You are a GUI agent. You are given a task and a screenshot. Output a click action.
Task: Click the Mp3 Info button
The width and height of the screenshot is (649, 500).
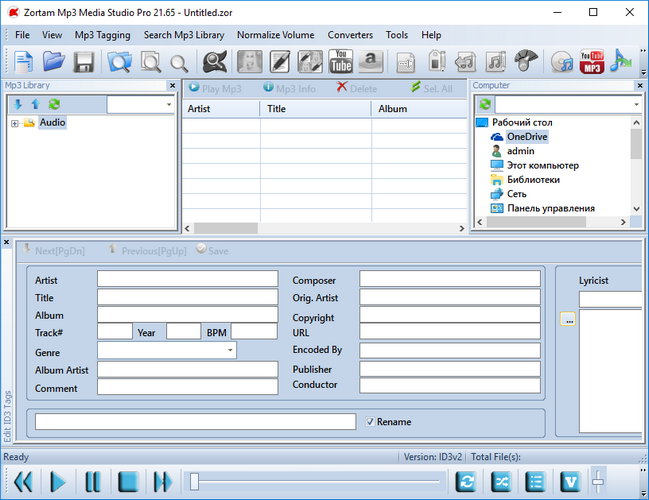(289, 88)
